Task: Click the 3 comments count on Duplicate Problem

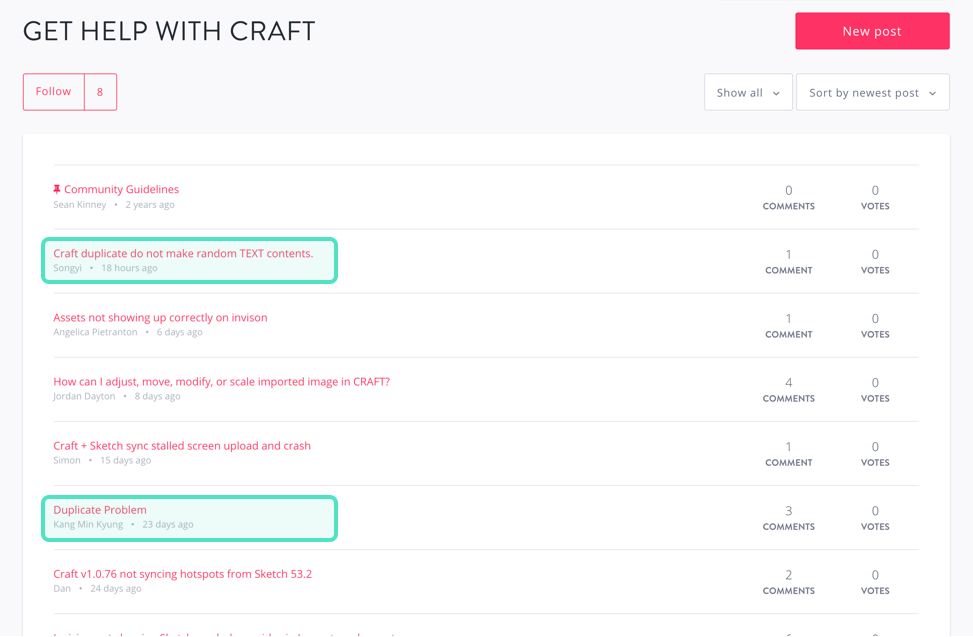Action: 788,518
